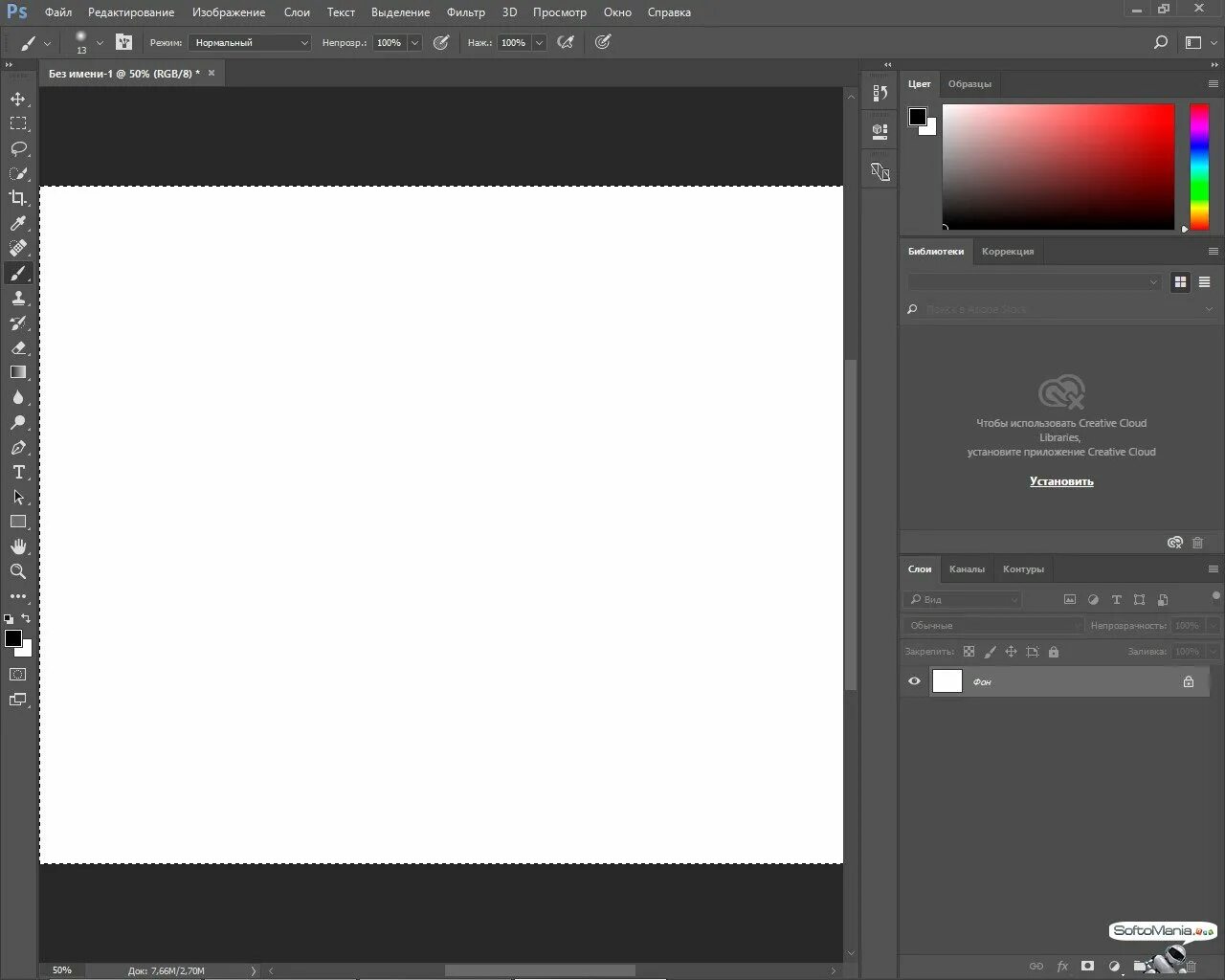Click the foreground color swatch in toolbar
Image resolution: width=1225 pixels, height=980 pixels.
(13, 638)
